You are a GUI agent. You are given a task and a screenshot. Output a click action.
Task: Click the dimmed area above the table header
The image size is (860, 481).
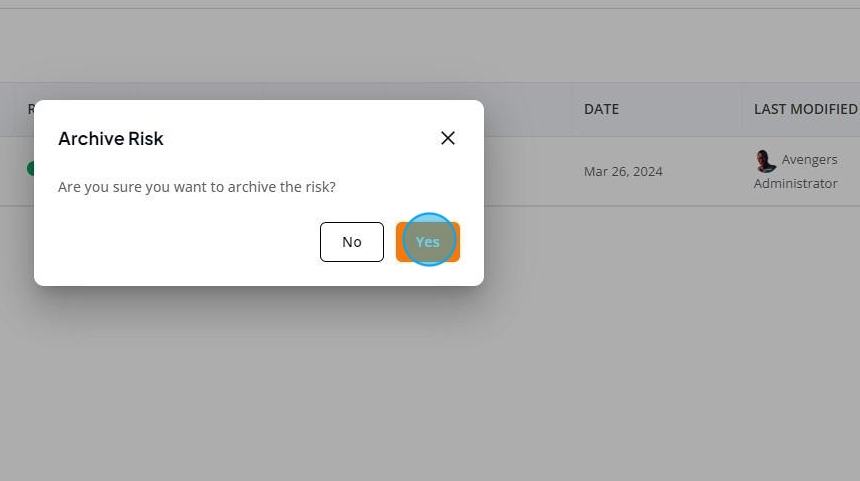[430, 46]
